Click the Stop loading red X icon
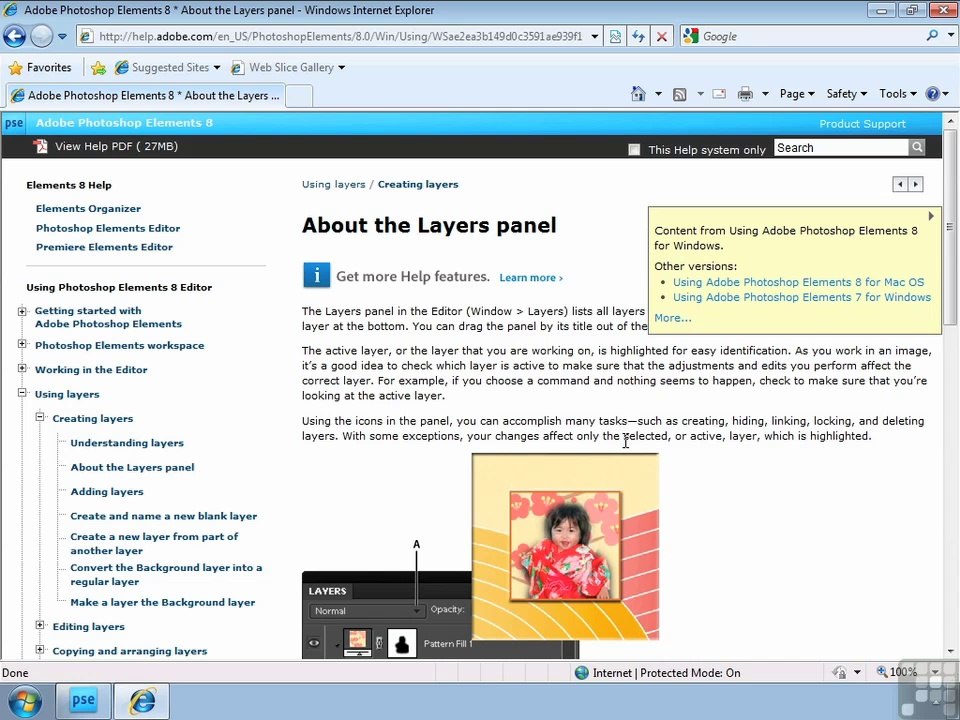 click(662, 37)
